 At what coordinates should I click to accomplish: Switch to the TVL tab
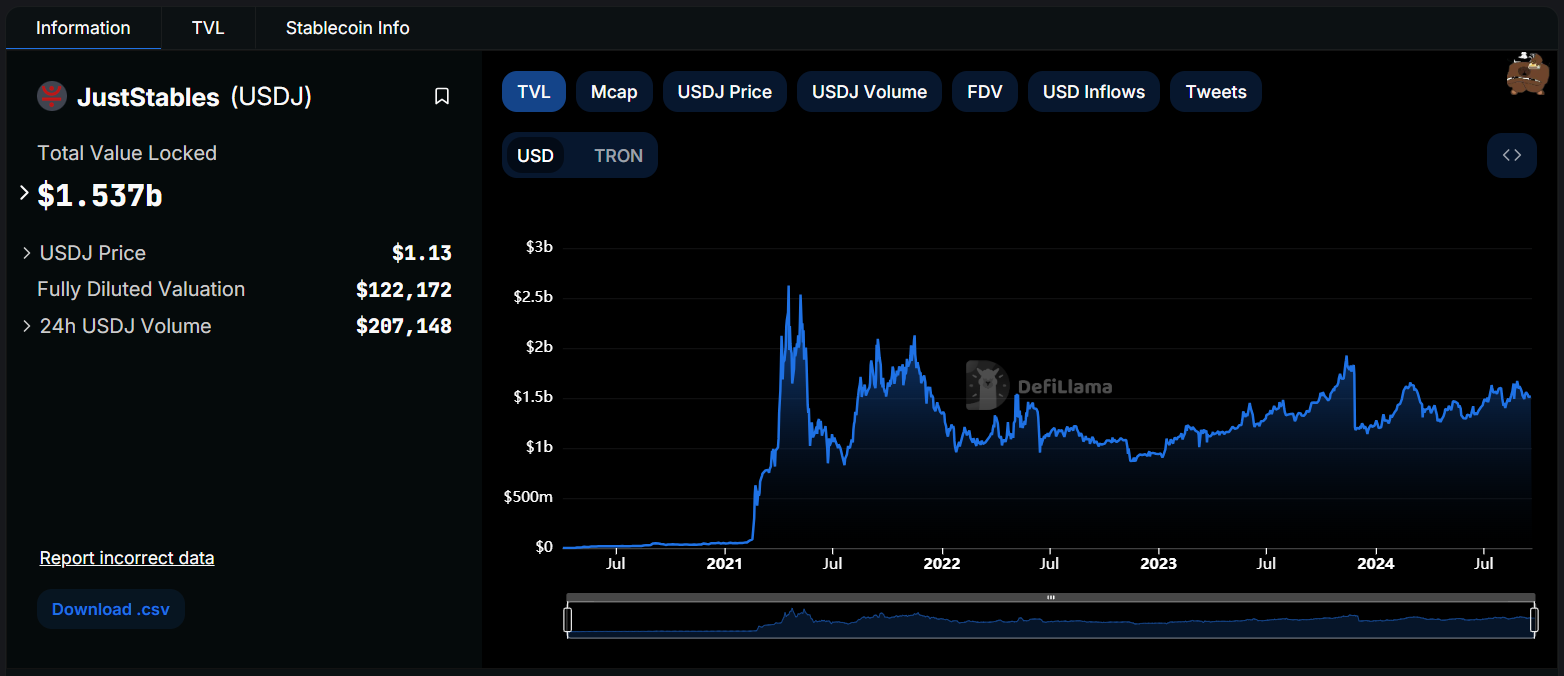[208, 28]
